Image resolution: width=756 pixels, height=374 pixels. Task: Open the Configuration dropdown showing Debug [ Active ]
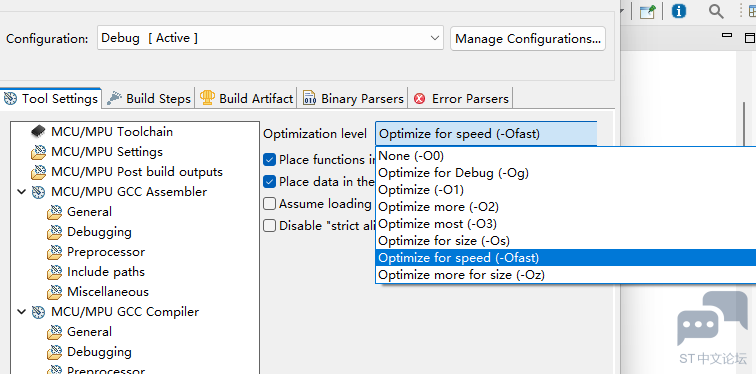tap(270, 38)
